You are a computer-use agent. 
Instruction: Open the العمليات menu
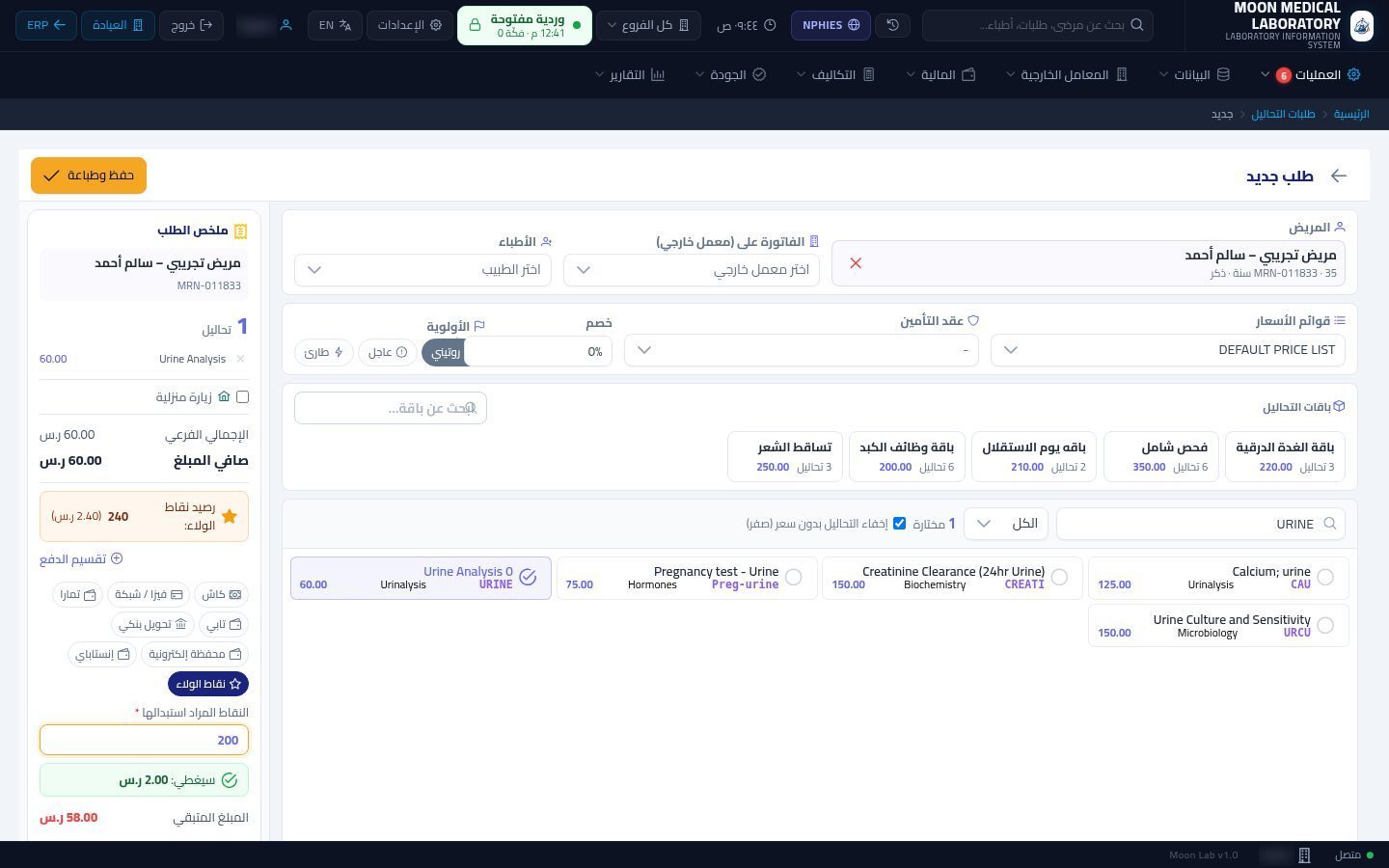click(1310, 75)
